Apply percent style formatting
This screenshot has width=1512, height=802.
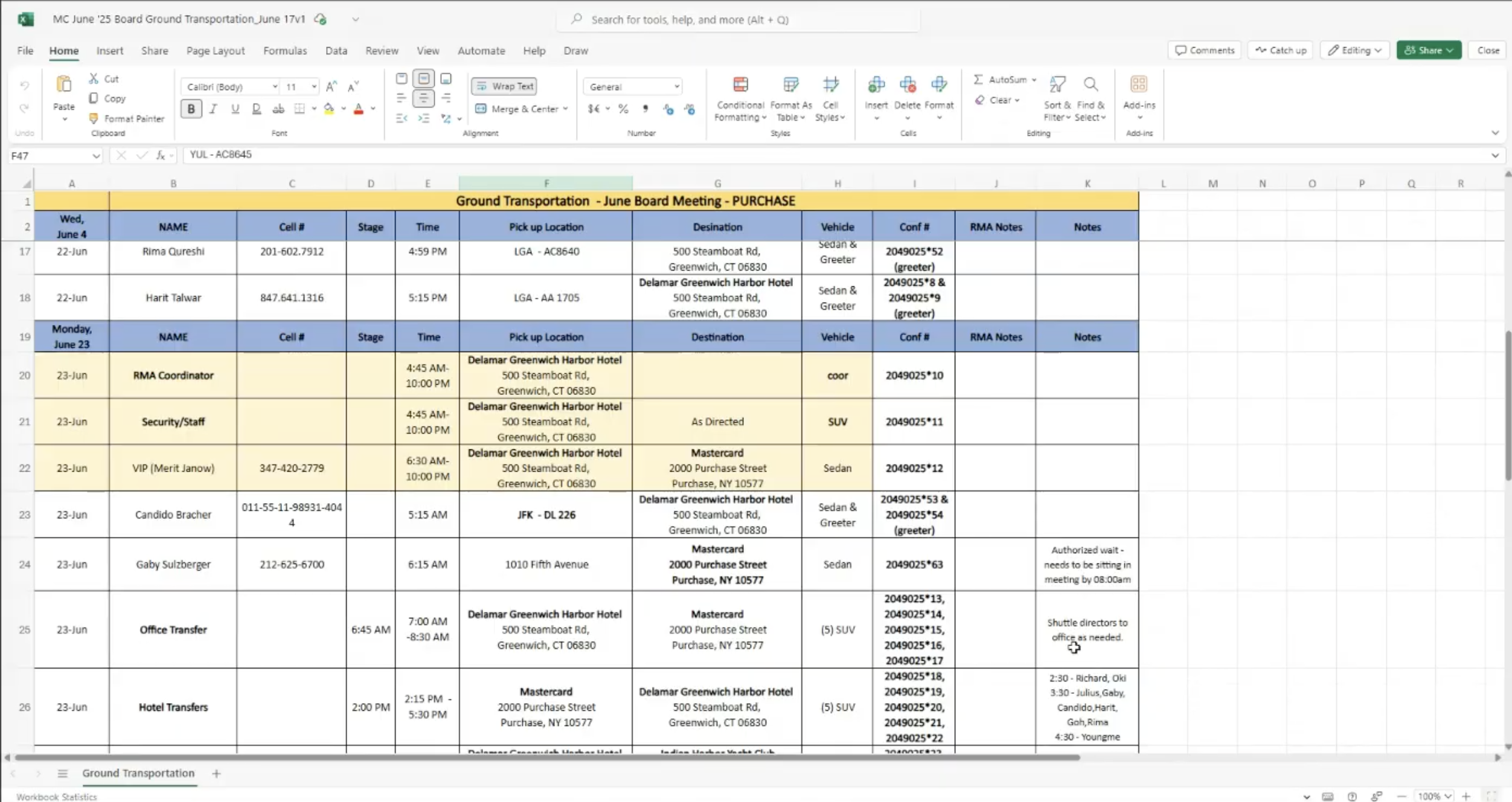click(x=623, y=109)
